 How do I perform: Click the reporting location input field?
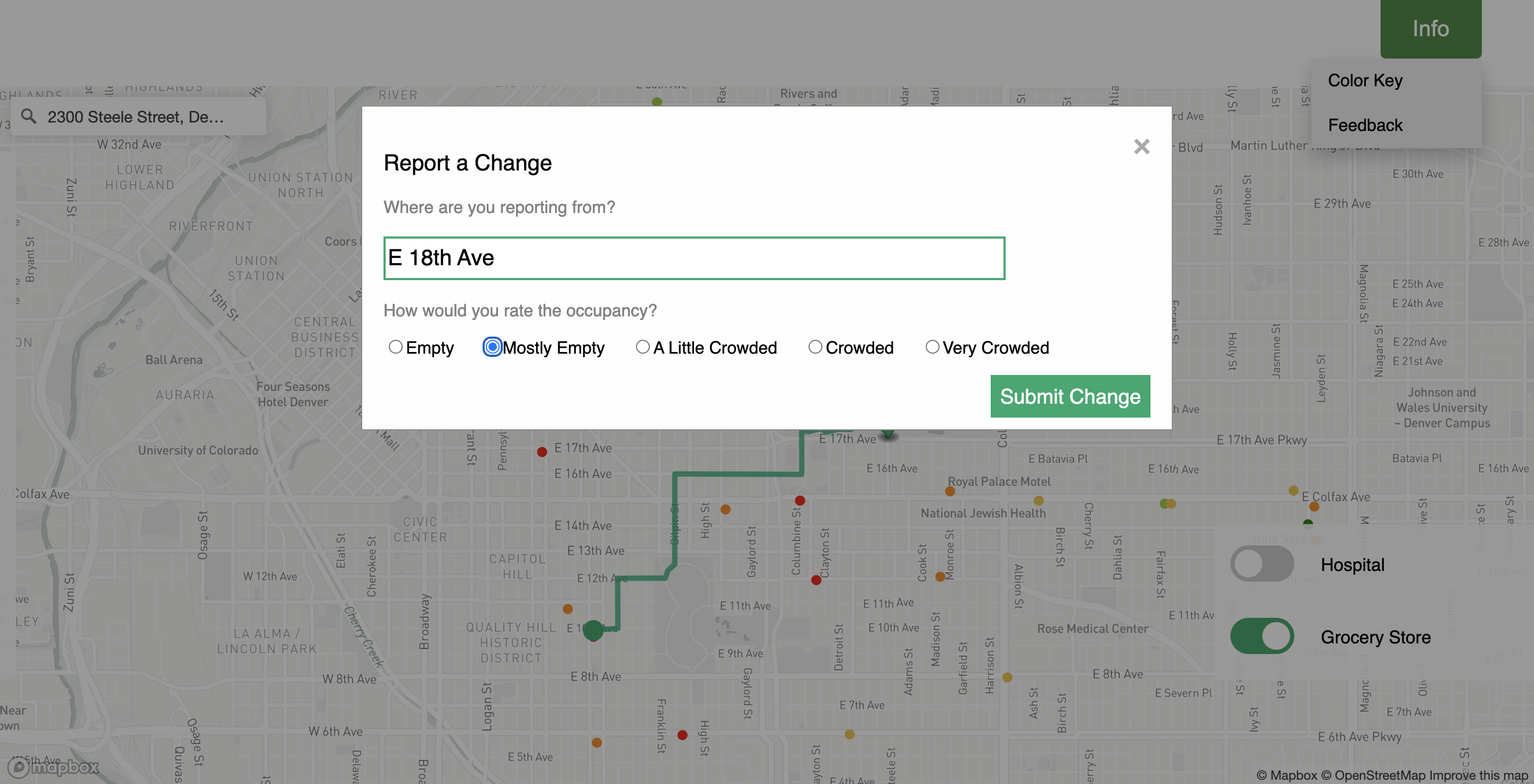693,258
